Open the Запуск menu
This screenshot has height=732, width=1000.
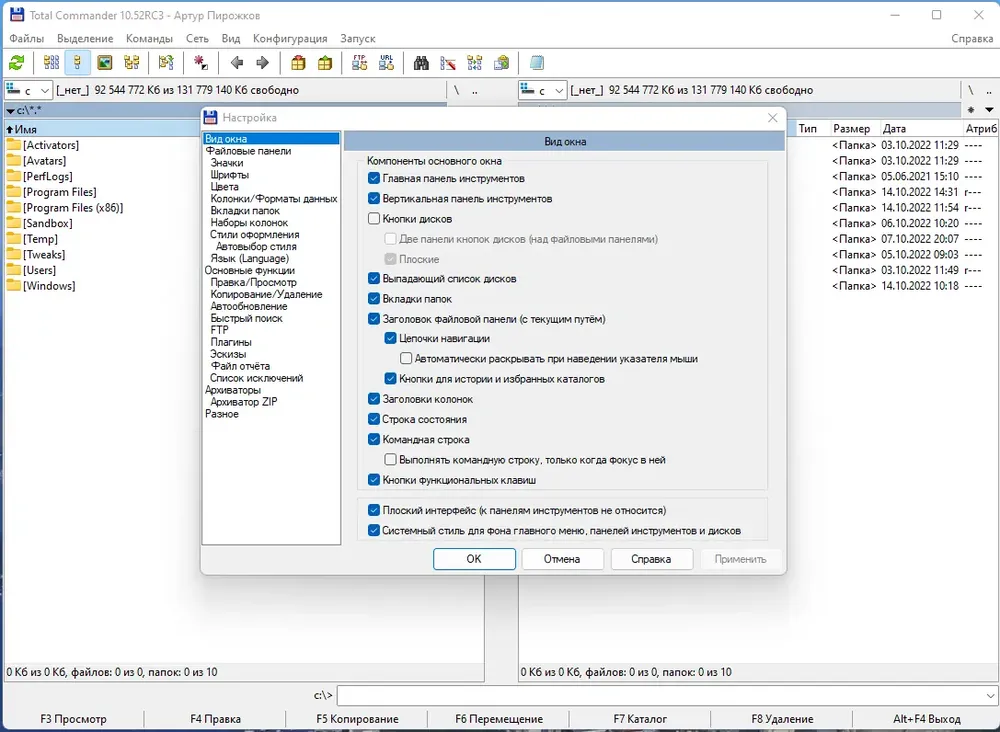[x=358, y=38]
